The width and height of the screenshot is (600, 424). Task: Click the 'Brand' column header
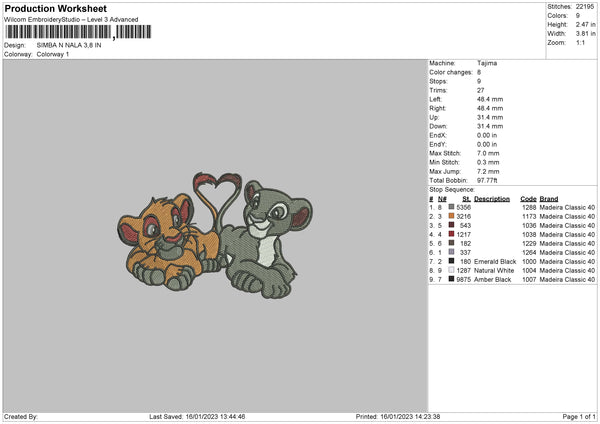click(x=549, y=199)
